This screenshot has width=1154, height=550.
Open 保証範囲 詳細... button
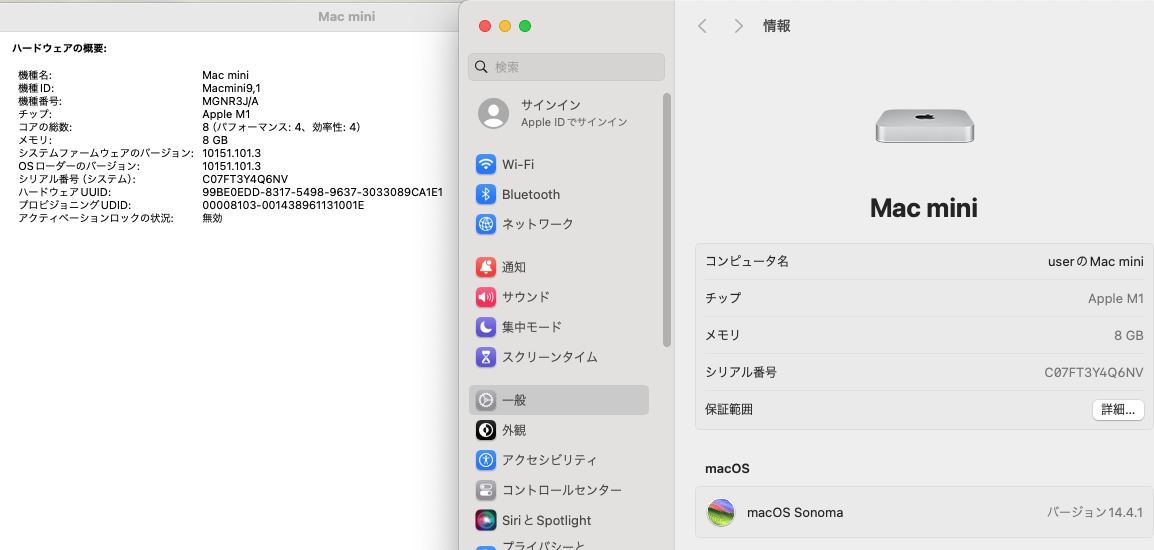click(1118, 410)
